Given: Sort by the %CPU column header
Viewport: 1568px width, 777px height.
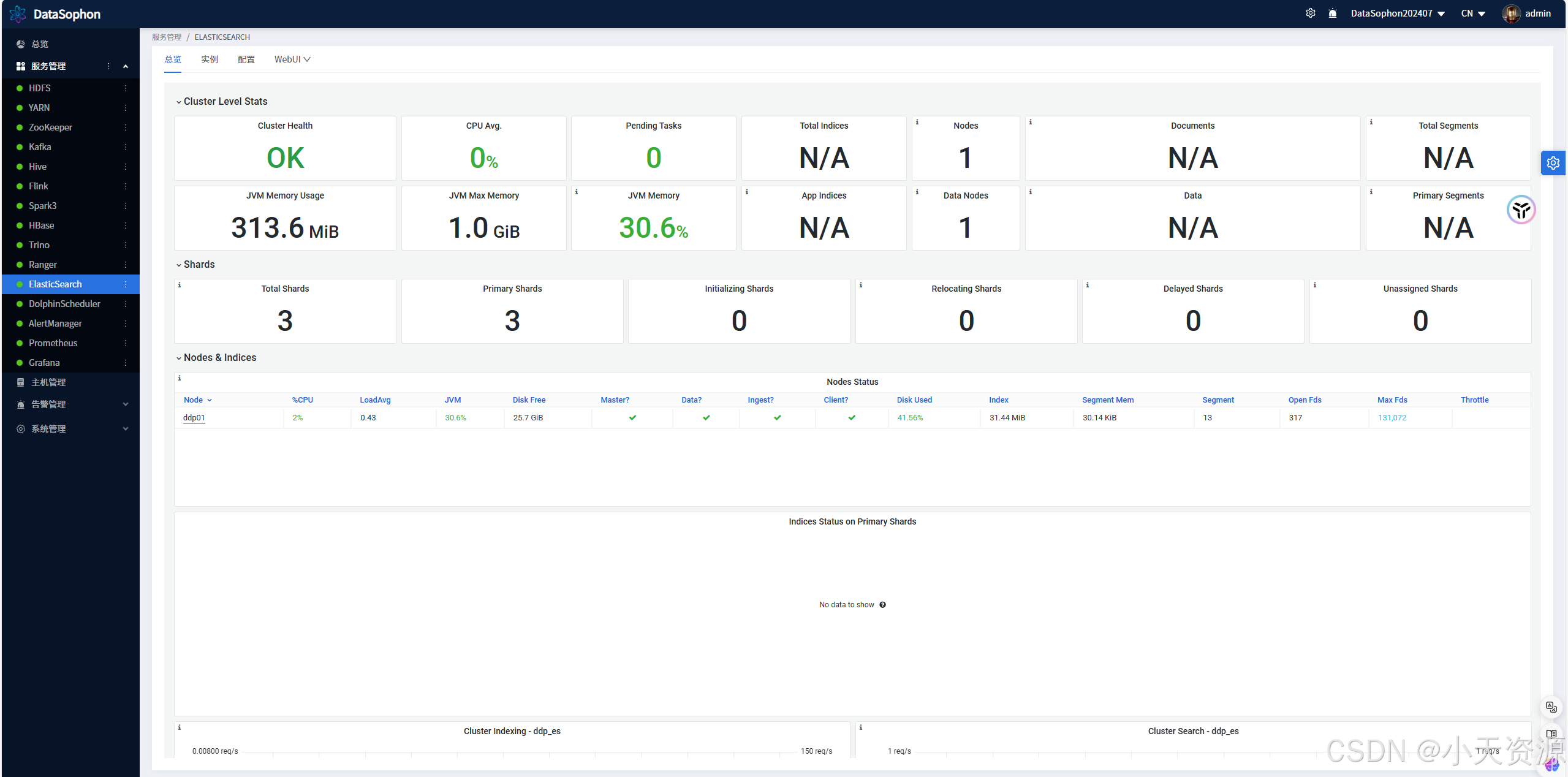Looking at the screenshot, I should [302, 400].
